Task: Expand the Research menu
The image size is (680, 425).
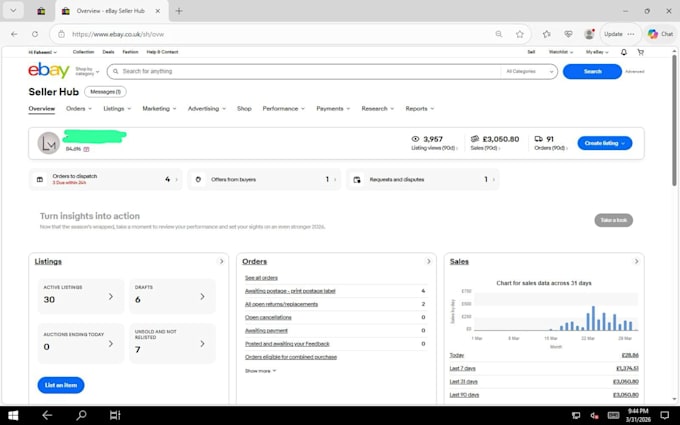Action: pyautogui.click(x=378, y=109)
